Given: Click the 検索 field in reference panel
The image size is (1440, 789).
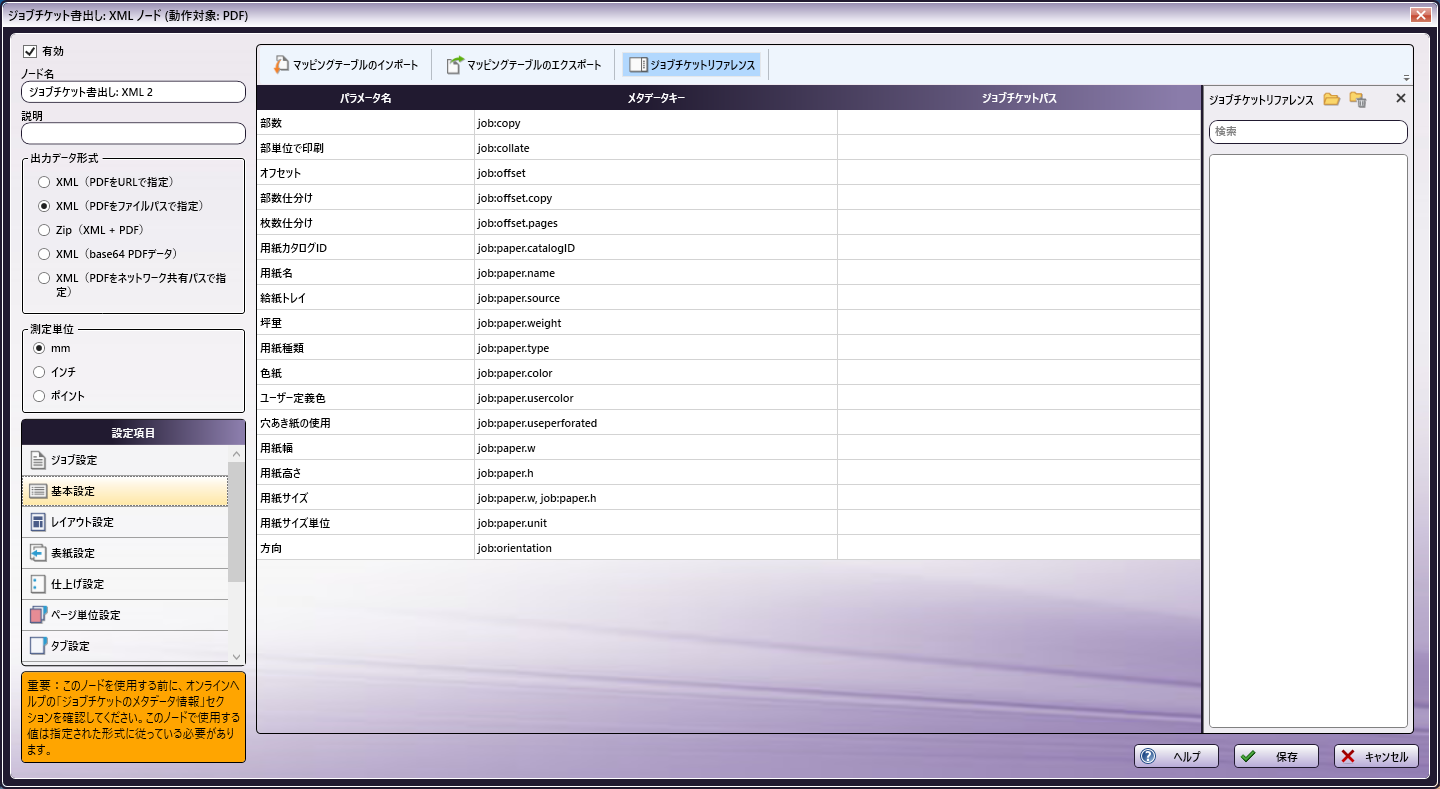Looking at the screenshot, I should click(x=1308, y=132).
